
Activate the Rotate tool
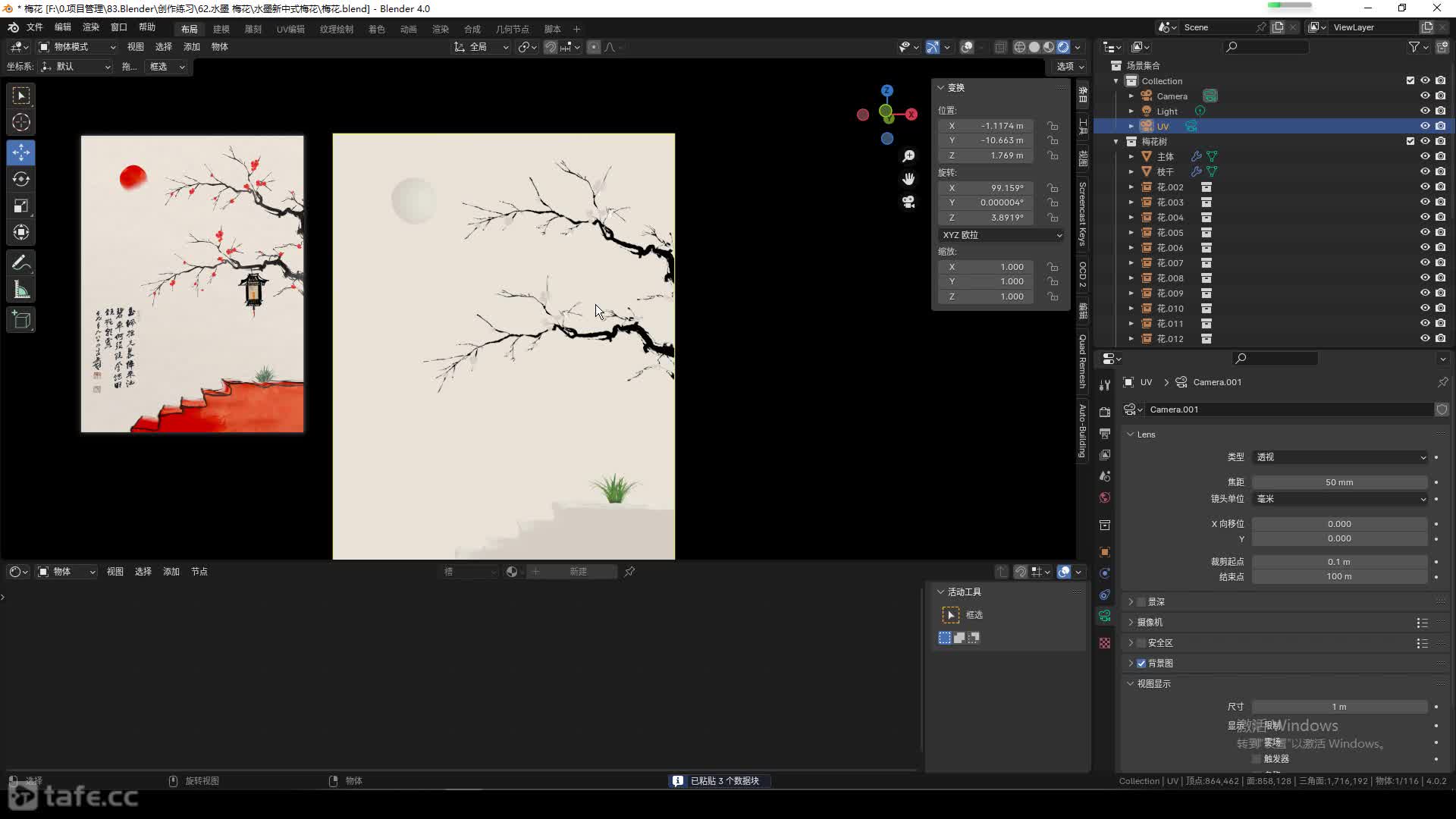(x=21, y=179)
